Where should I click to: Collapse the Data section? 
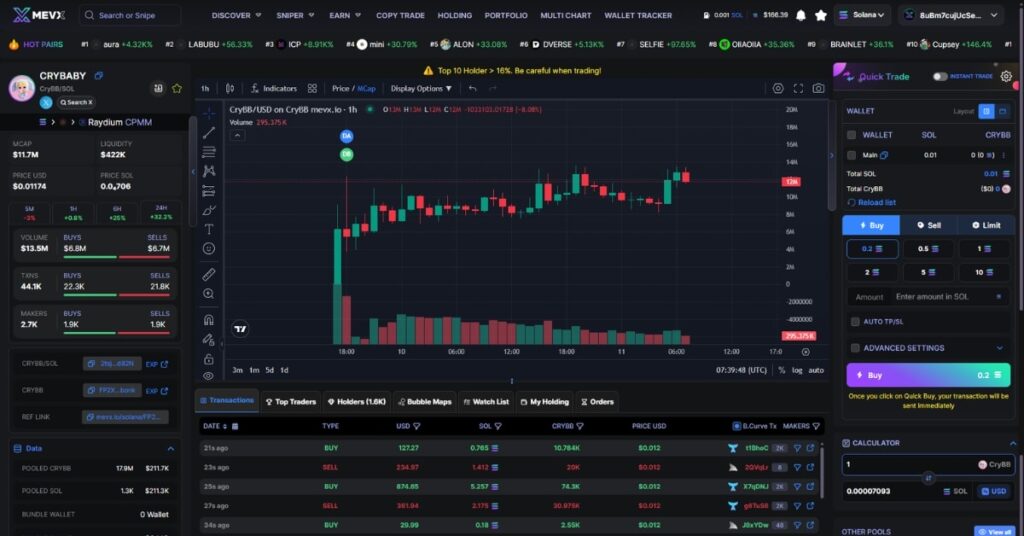pos(170,449)
